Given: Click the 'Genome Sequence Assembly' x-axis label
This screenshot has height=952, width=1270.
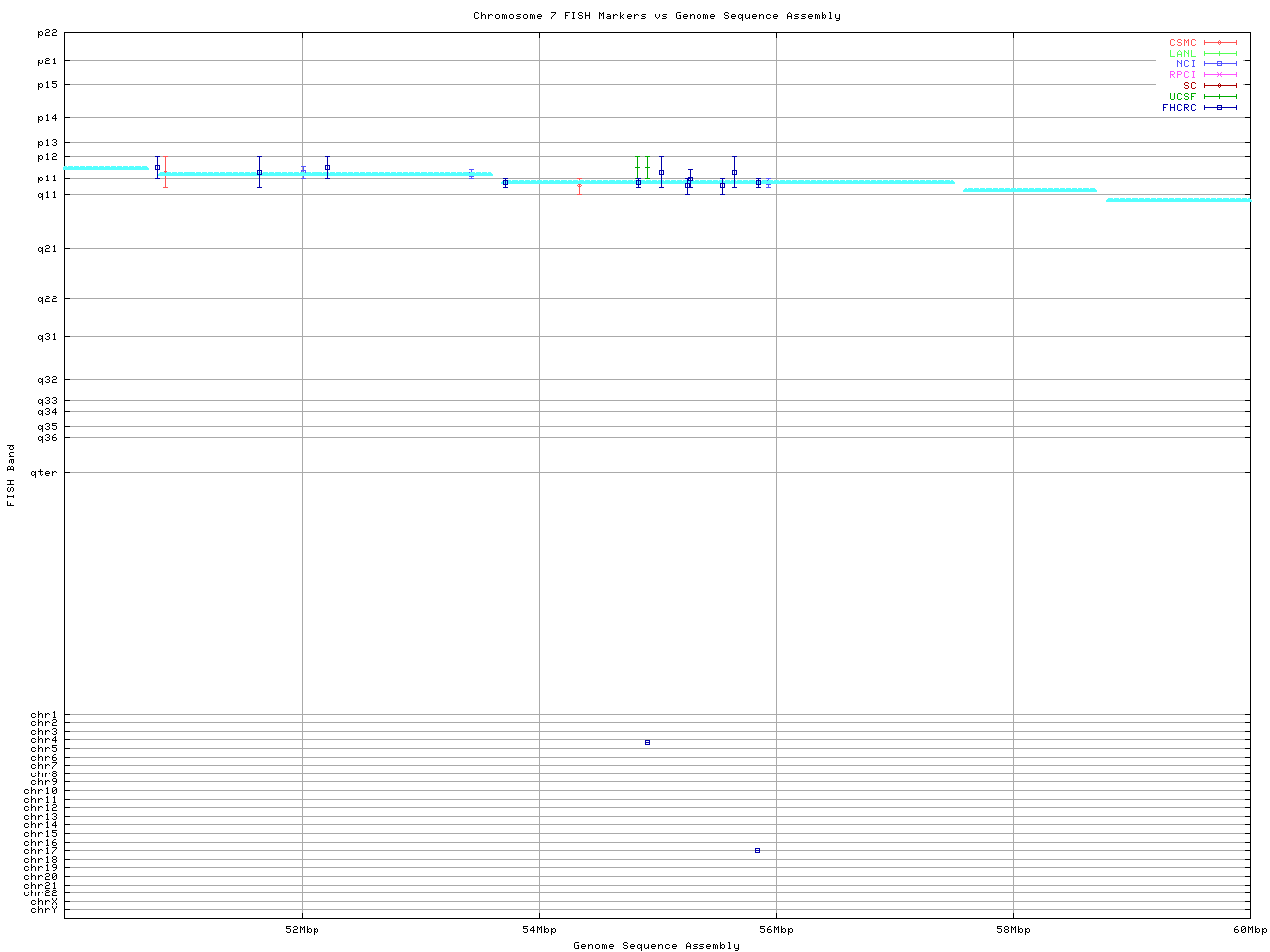Looking at the screenshot, I should [657, 945].
